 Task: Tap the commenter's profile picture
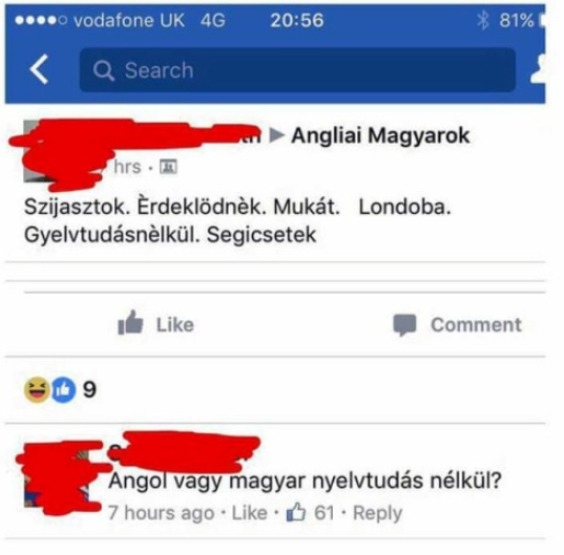coord(56,477)
